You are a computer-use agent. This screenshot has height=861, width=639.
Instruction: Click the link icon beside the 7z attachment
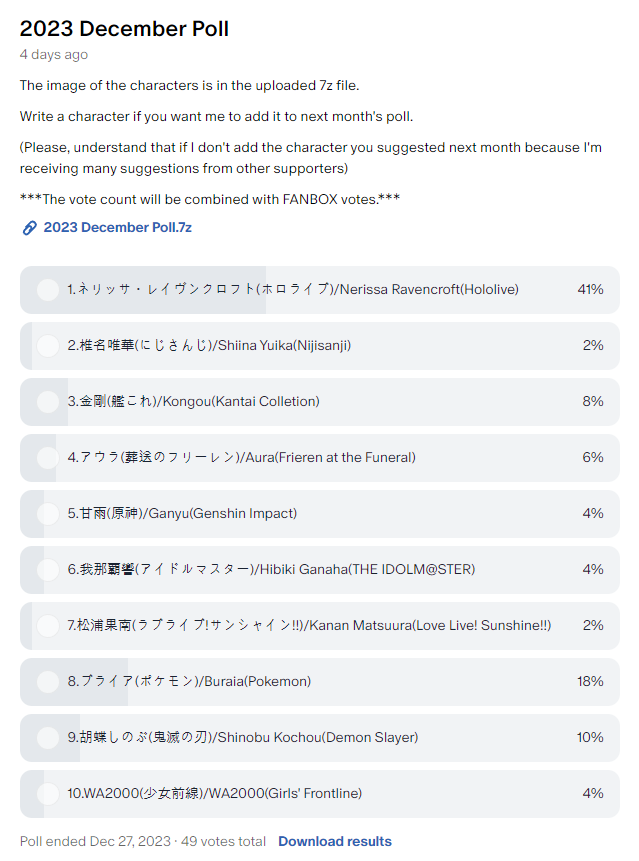29,228
